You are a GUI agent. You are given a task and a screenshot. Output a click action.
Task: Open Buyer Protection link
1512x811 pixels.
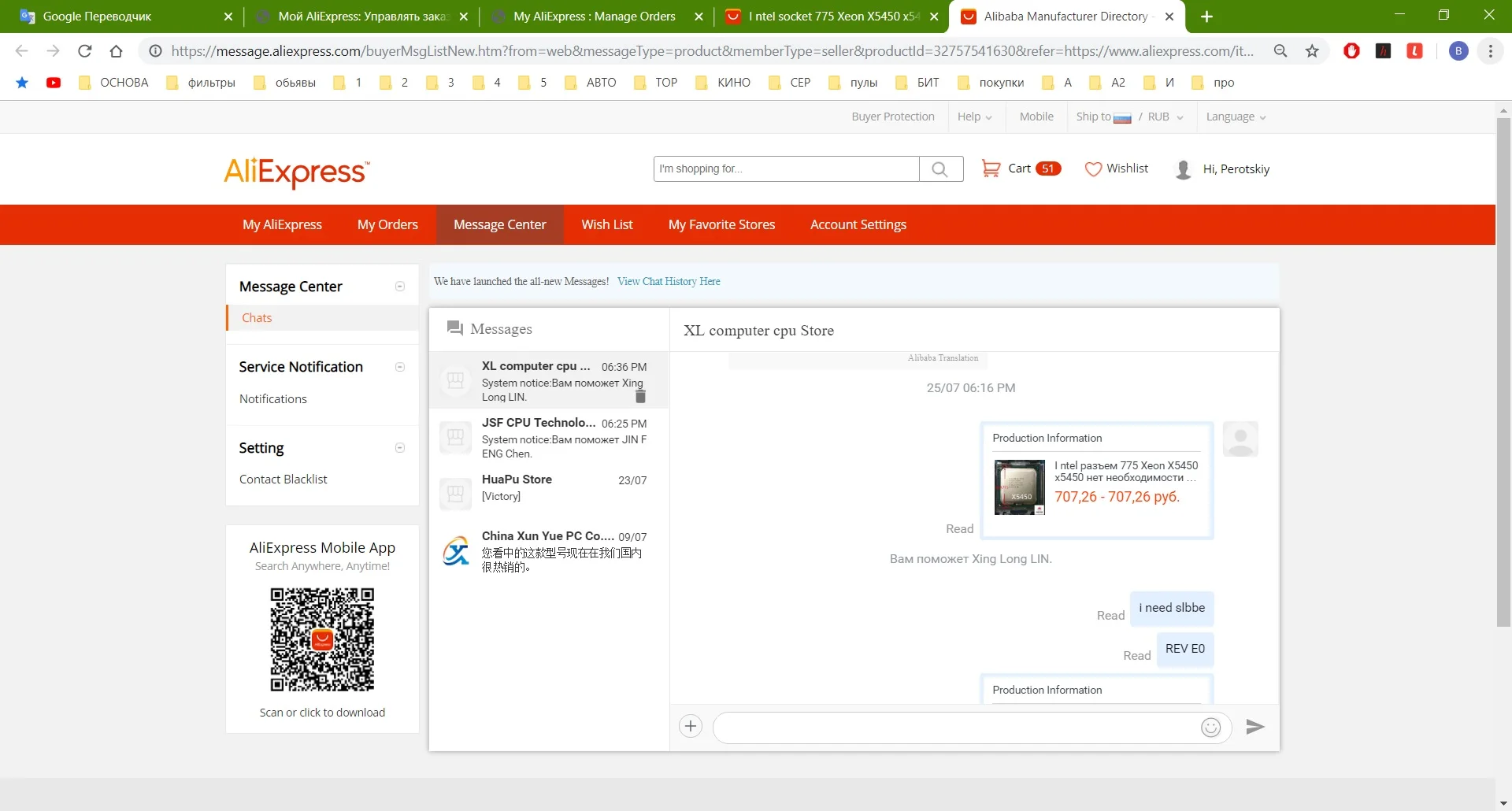coord(893,117)
